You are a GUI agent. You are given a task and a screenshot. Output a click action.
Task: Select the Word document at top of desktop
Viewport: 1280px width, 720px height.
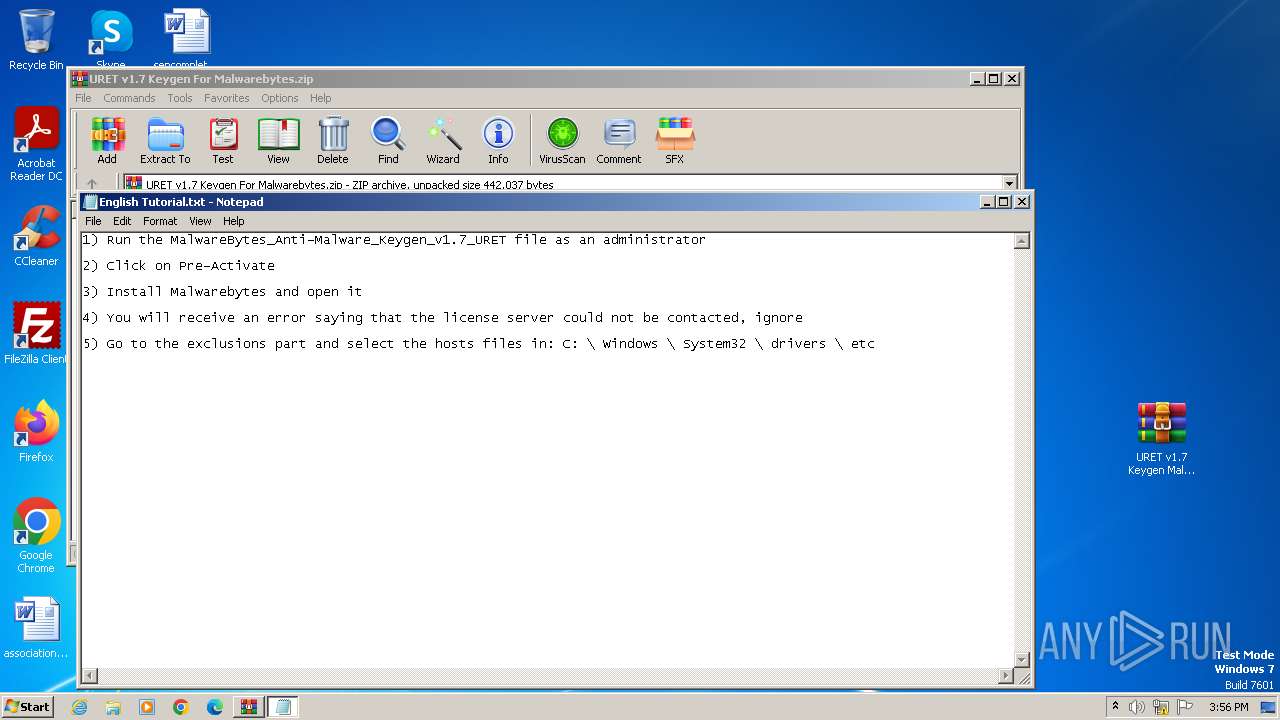click(x=187, y=38)
